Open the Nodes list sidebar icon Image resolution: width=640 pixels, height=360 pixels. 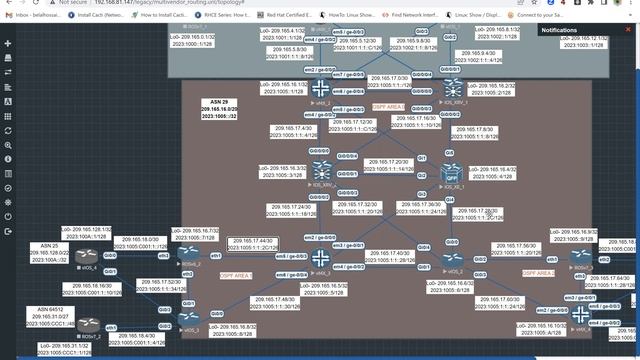point(8,58)
